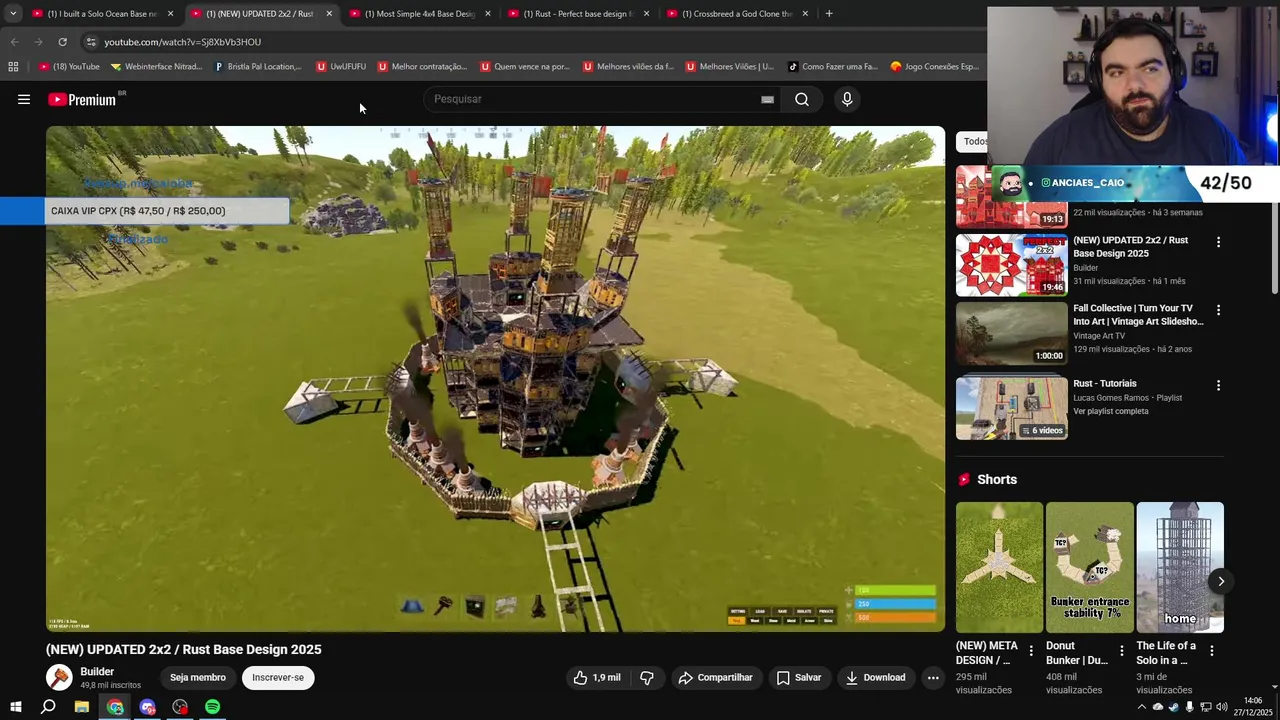Screen dimensions: 1280x720
Task: Open Compartilhar share dialog
Action: click(715, 677)
